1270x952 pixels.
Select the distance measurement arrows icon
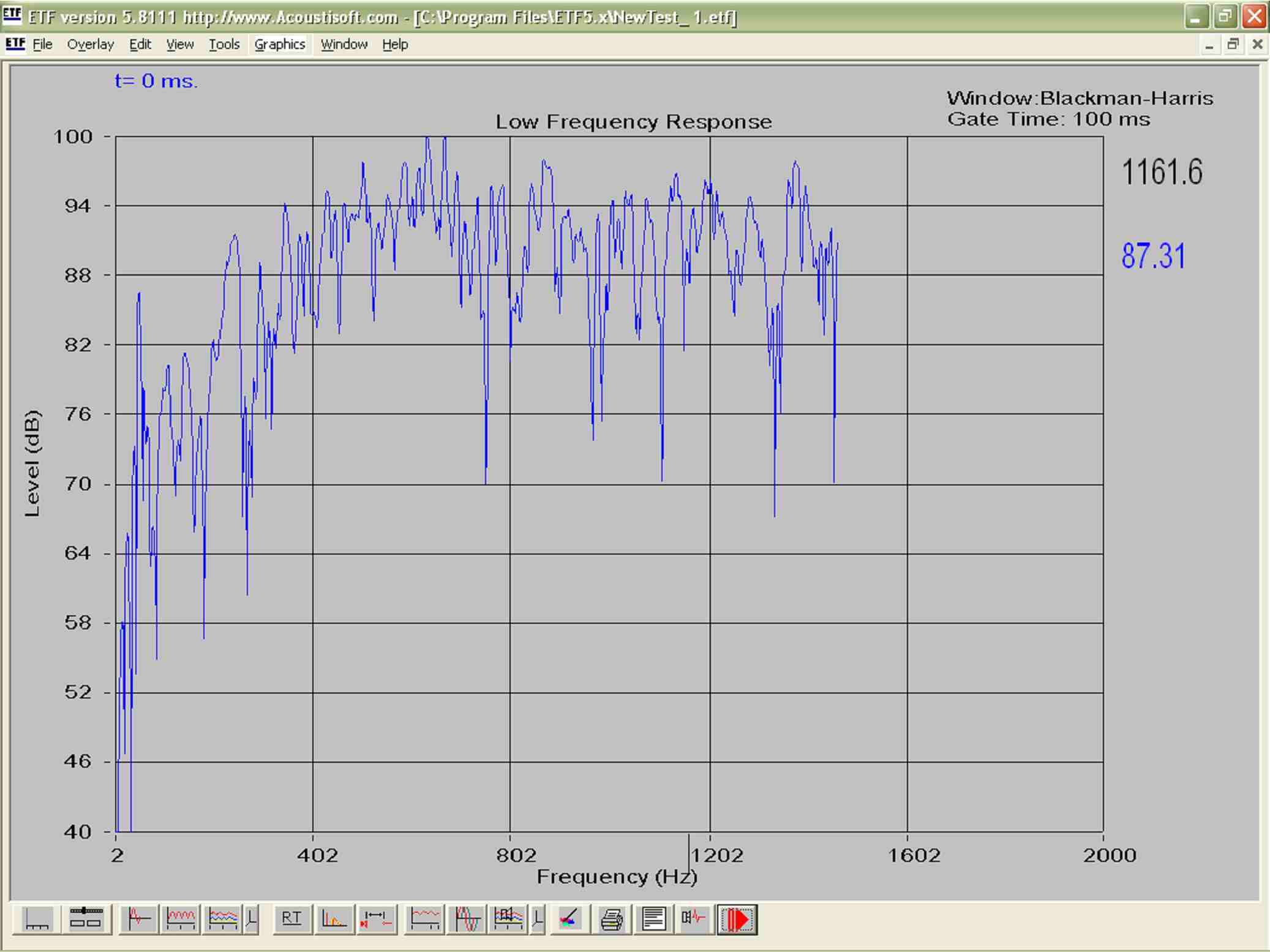click(x=376, y=920)
